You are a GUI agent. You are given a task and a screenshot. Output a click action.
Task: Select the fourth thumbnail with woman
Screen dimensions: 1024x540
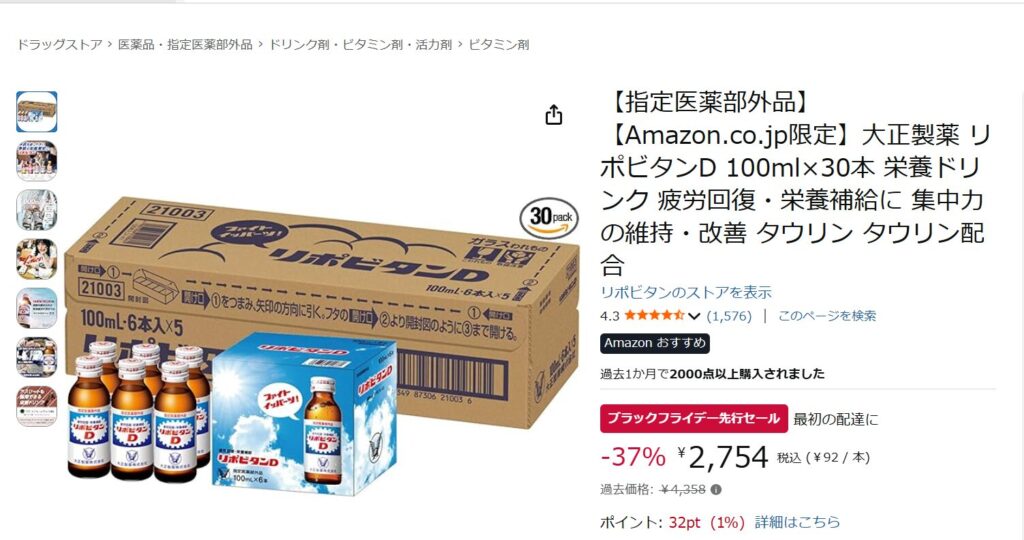pos(37,259)
